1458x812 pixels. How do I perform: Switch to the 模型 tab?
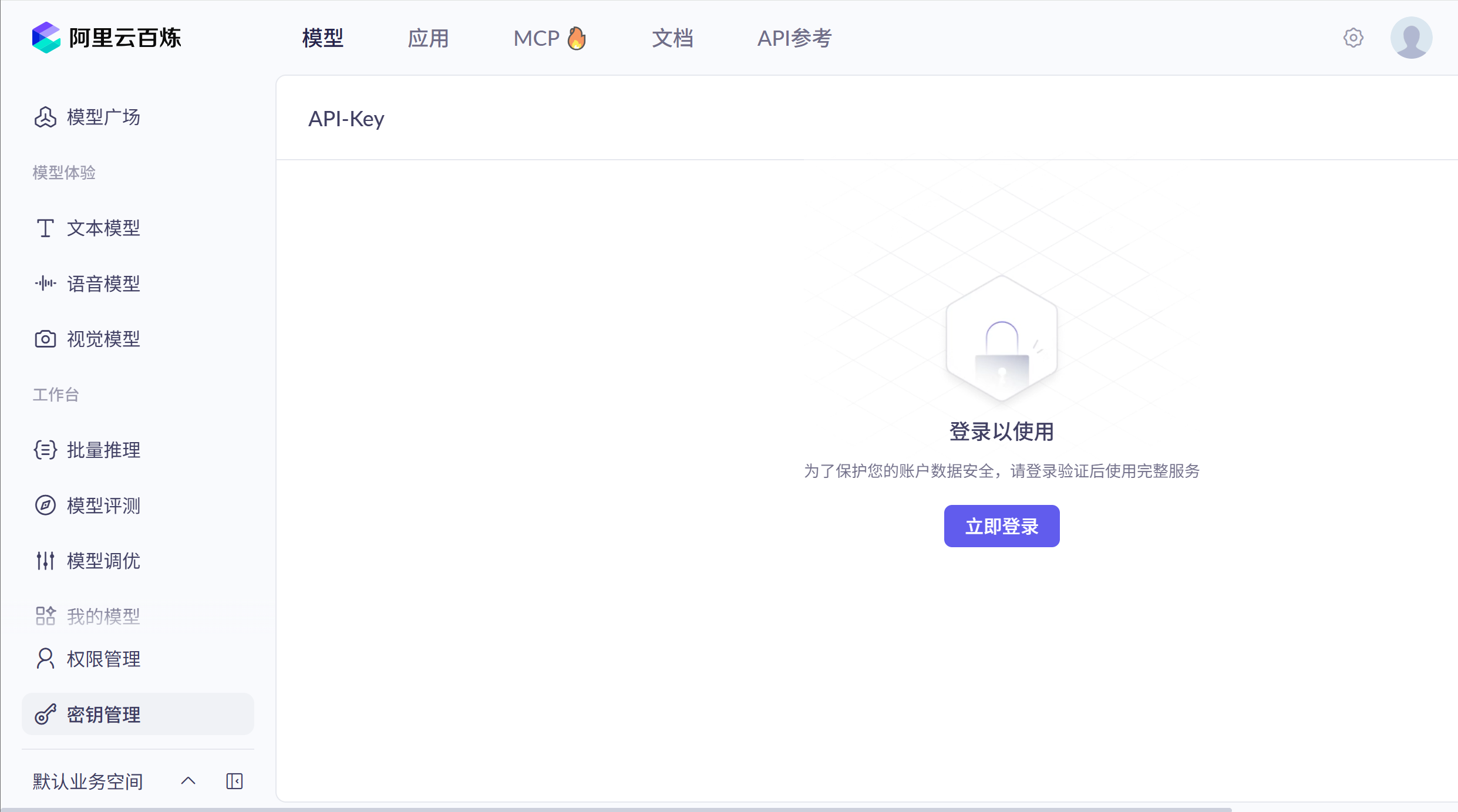point(322,38)
